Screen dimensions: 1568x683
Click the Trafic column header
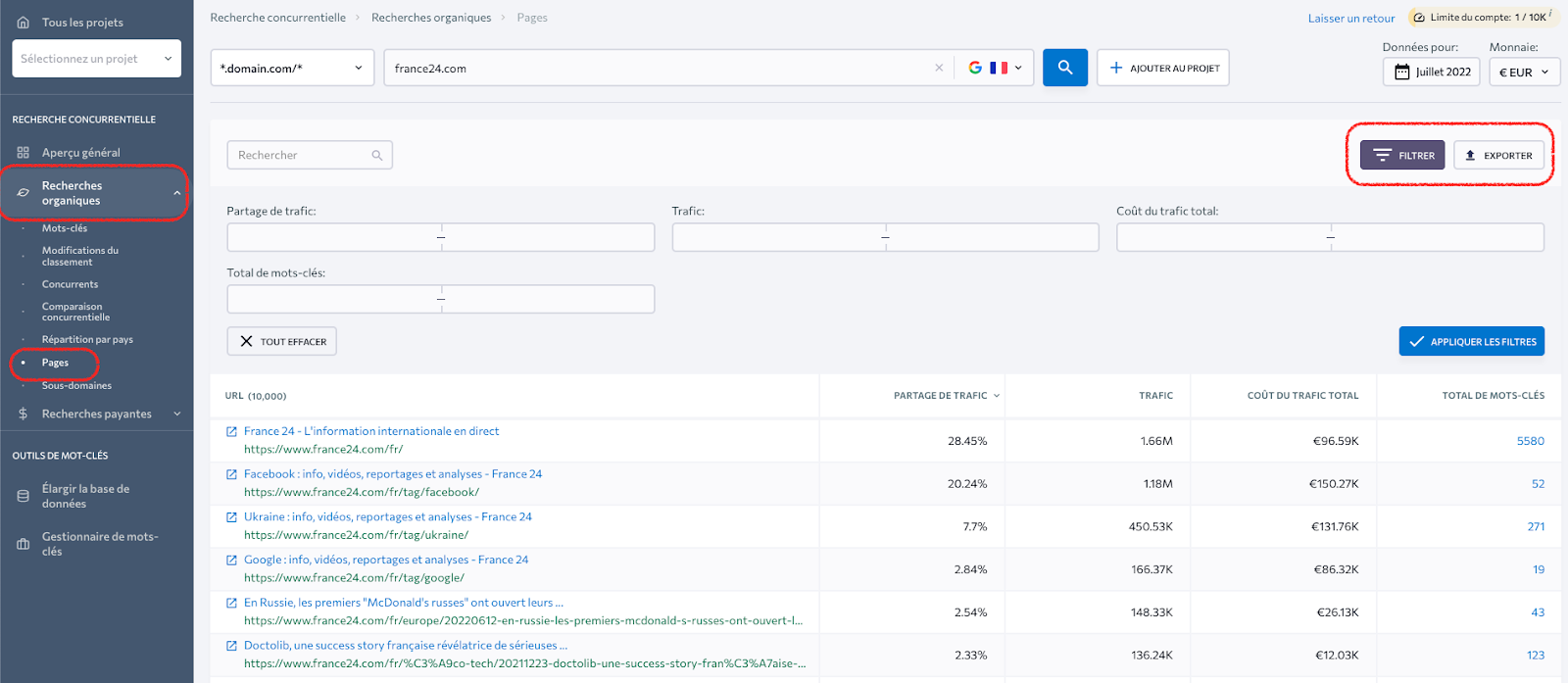pos(1155,396)
